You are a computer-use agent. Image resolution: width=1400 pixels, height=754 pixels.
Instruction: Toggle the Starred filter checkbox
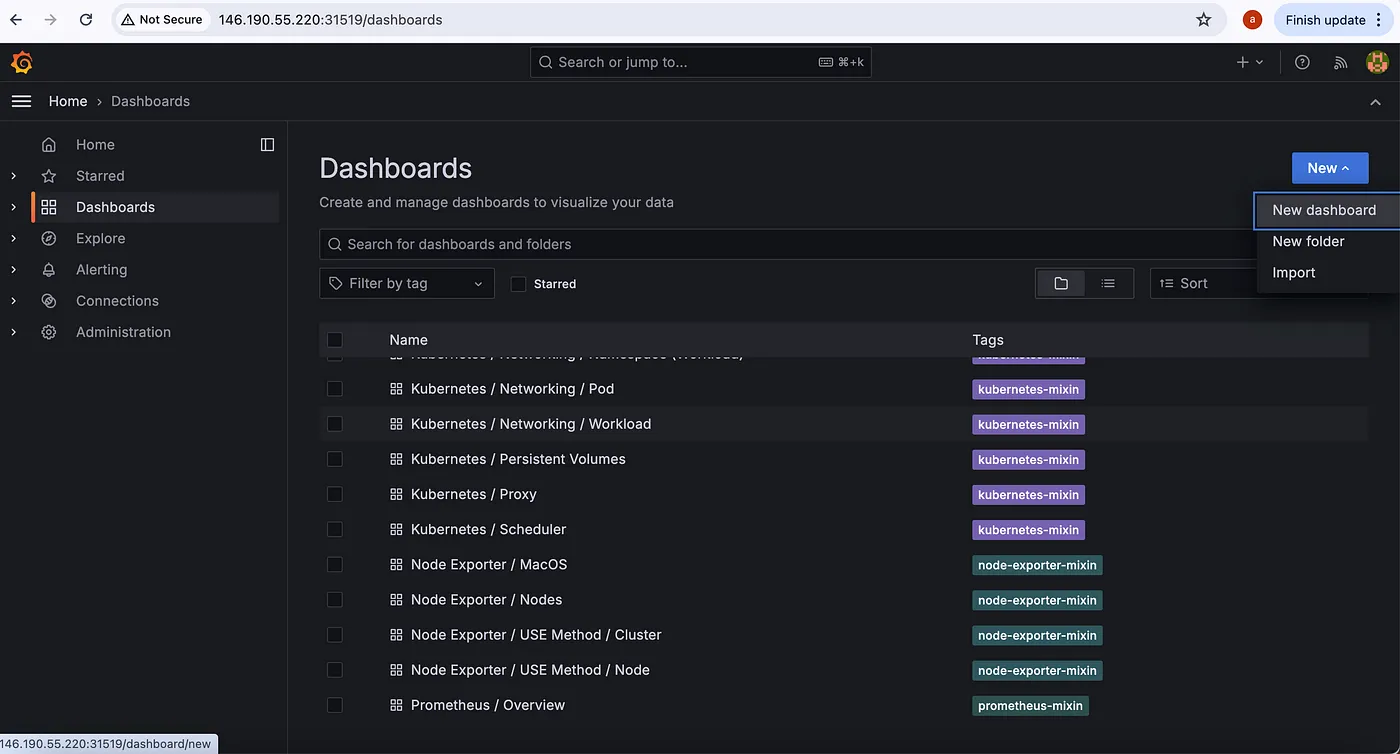point(518,284)
